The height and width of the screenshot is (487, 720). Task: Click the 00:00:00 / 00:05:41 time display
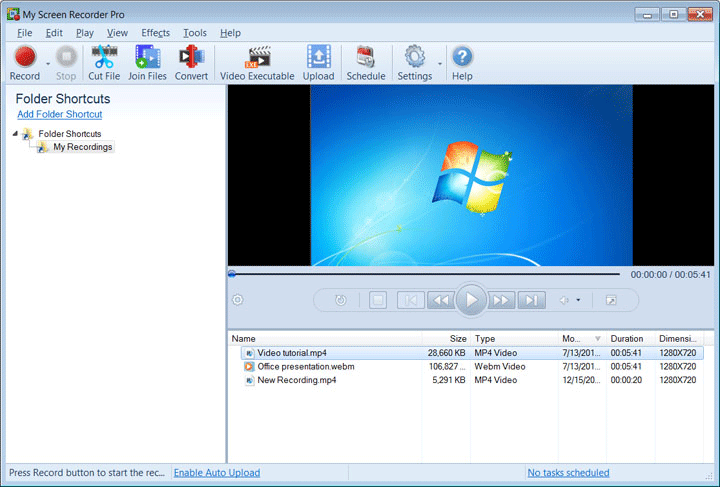(670, 275)
